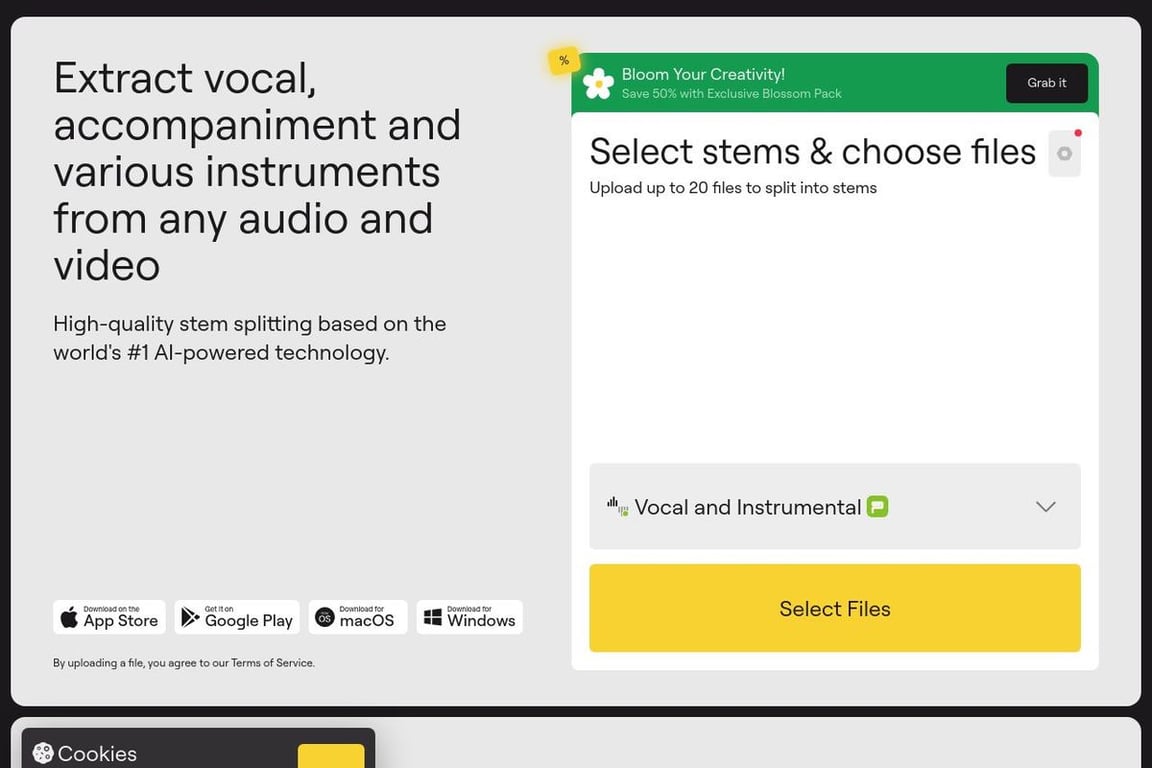This screenshot has width=1152, height=768.
Task: Click the Save 50% Blossom Pack text
Action: [x=731, y=93]
